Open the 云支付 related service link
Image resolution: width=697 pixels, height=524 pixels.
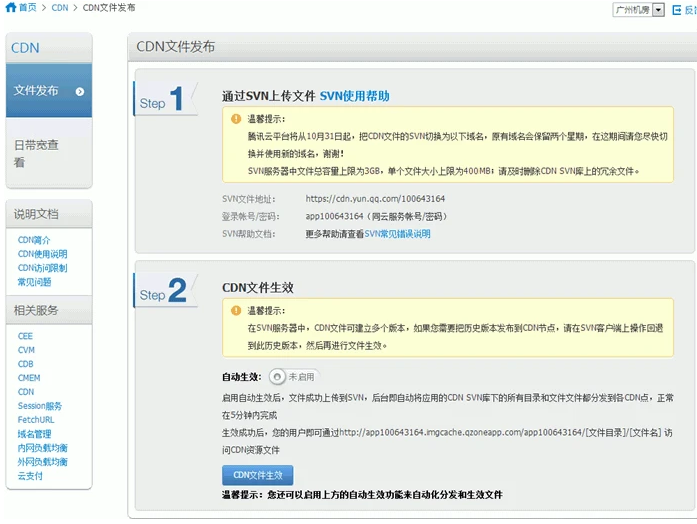click(x=30, y=476)
